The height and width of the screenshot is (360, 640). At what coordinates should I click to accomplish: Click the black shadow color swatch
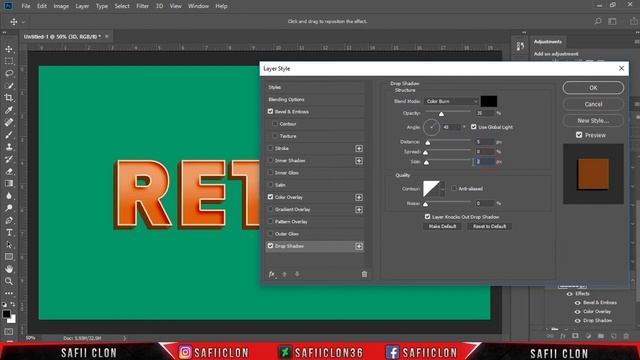[x=489, y=101]
